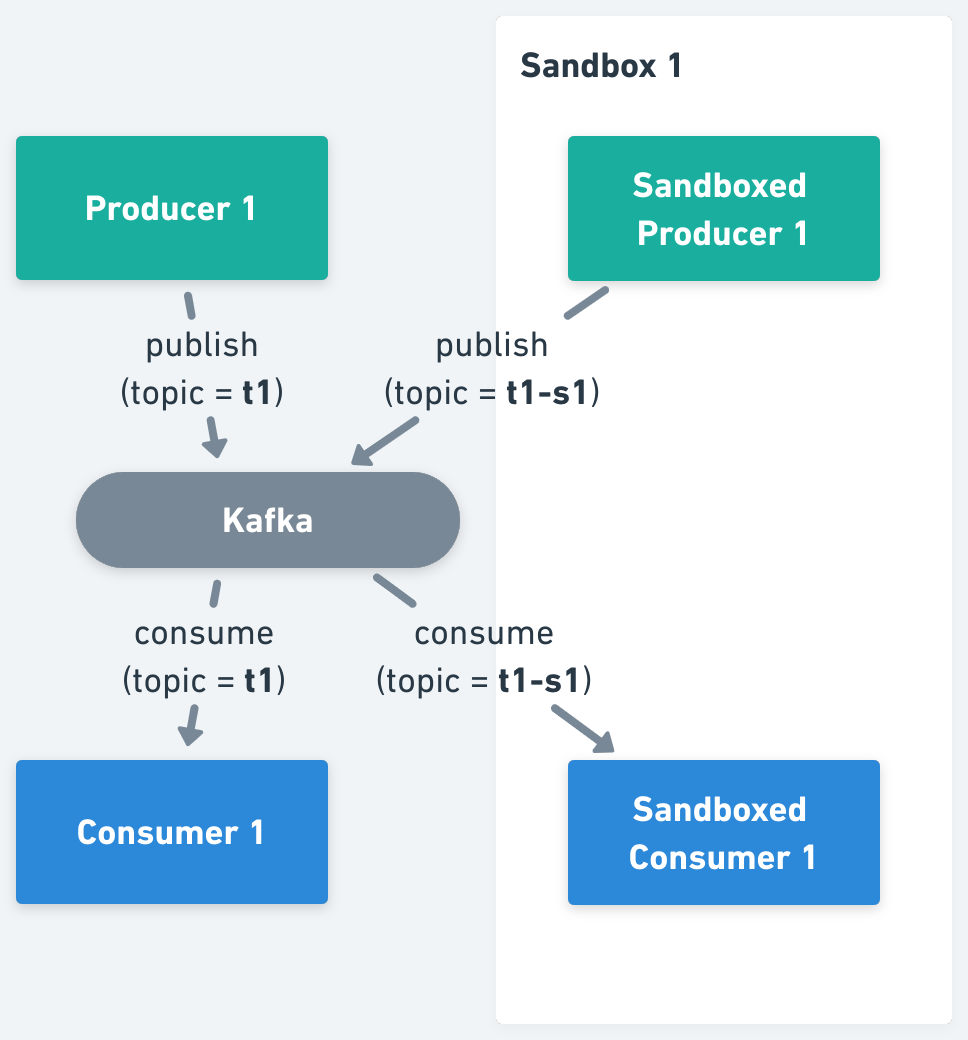This screenshot has height=1040, width=968.
Task: Click the "(topic = t1)" text under consume
Action: click(204, 681)
